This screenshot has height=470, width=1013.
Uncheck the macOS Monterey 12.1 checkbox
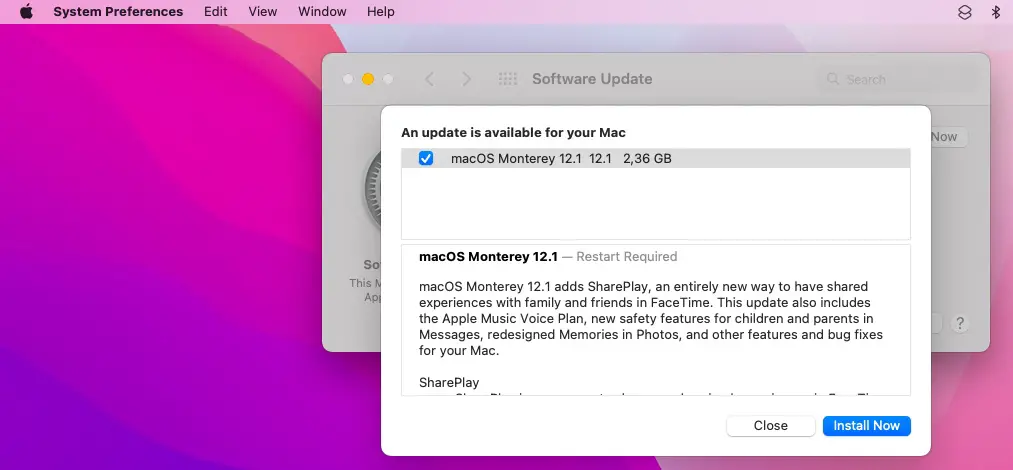426,158
